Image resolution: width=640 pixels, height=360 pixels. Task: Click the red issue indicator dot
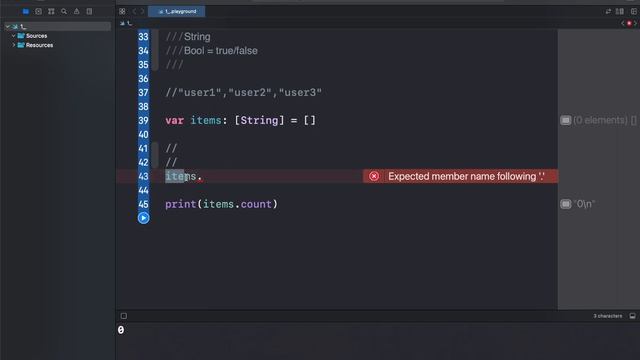pyautogui.click(x=629, y=23)
